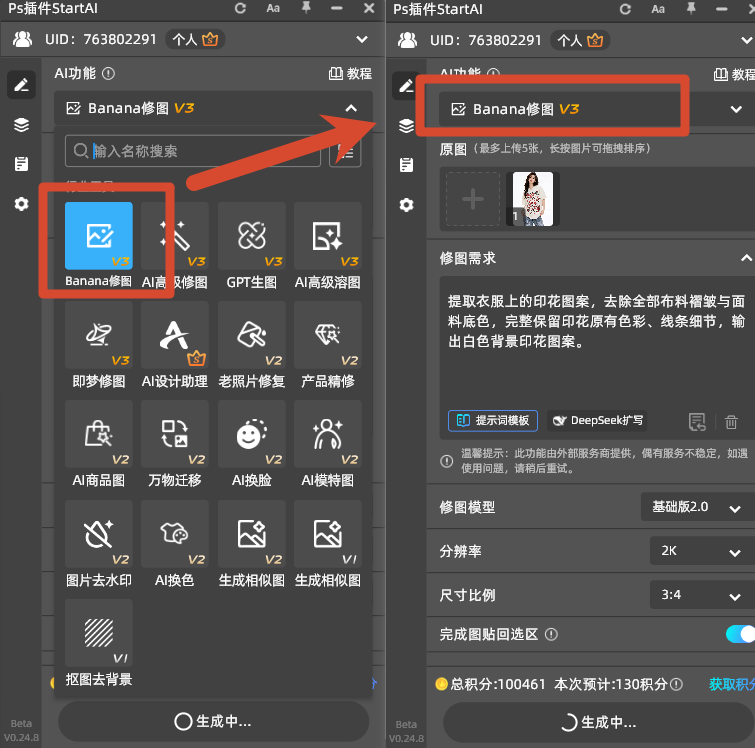Expand UID account dropdown in left panel

[362, 39]
